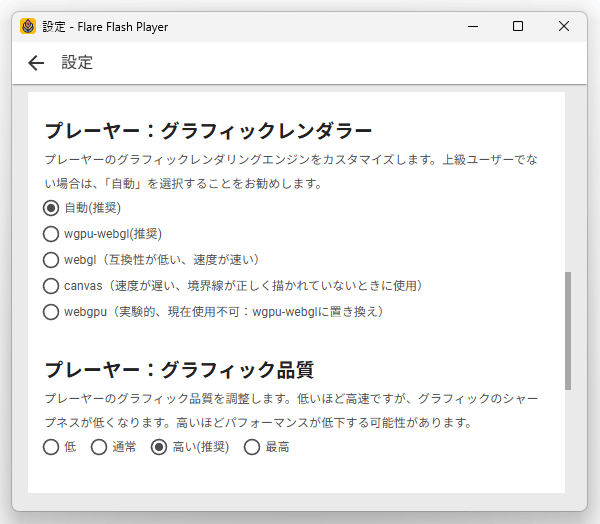Close the Flare Flash Player settings window
600x524 pixels.
pyautogui.click(x=564, y=26)
